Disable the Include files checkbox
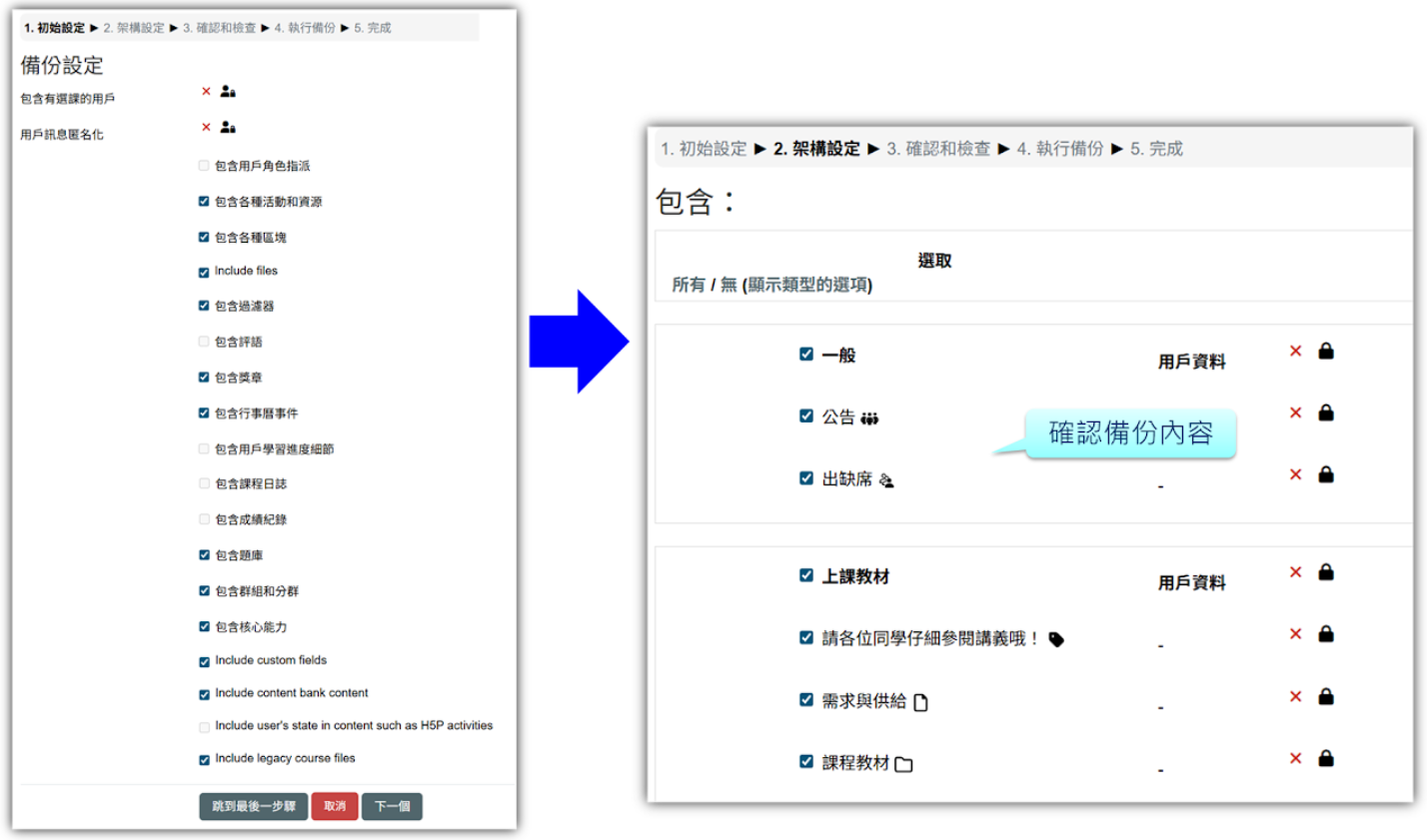Screen dimensions: 1427x840 point(204,270)
